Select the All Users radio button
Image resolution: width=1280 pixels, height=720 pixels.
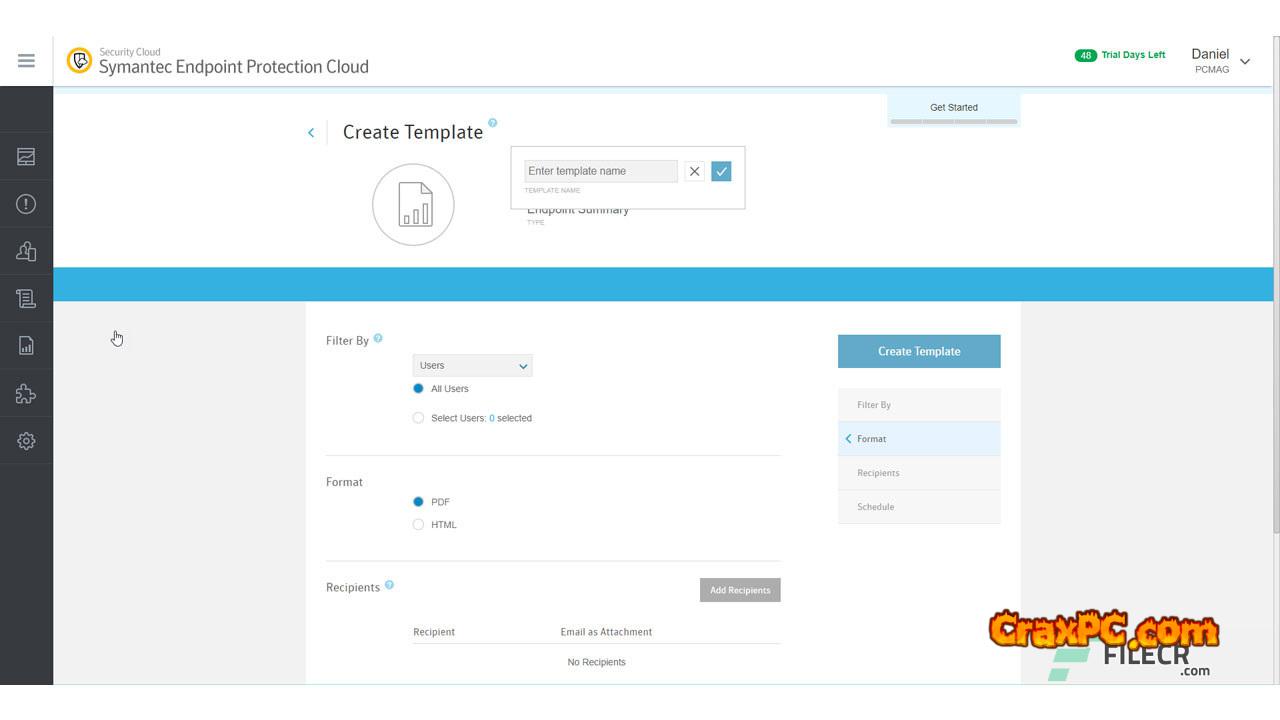click(418, 389)
